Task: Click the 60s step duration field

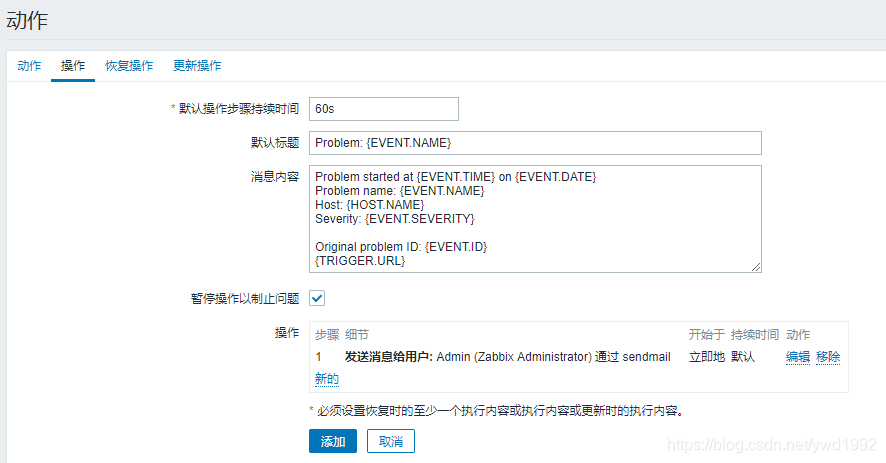Action: tap(384, 109)
